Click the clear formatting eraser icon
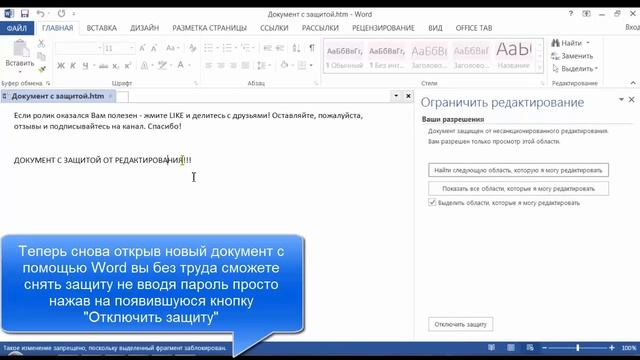640x360 pixels. pos(193,48)
